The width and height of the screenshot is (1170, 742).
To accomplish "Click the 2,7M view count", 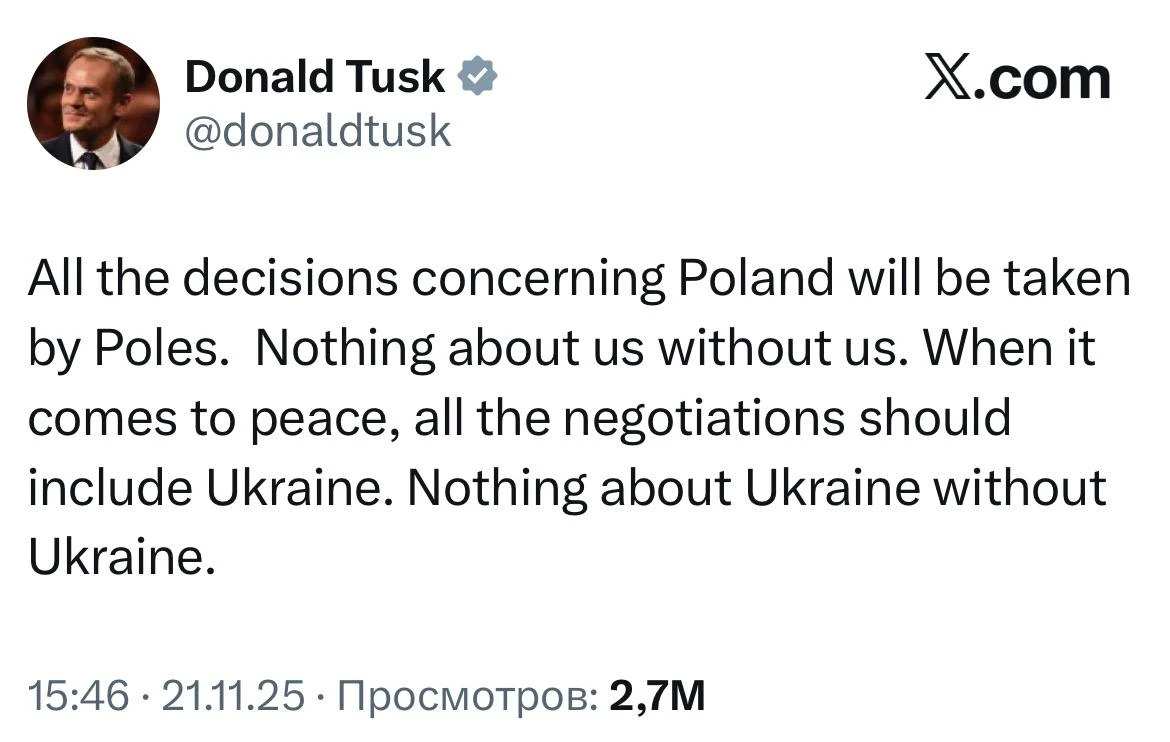I will coord(657,695).
